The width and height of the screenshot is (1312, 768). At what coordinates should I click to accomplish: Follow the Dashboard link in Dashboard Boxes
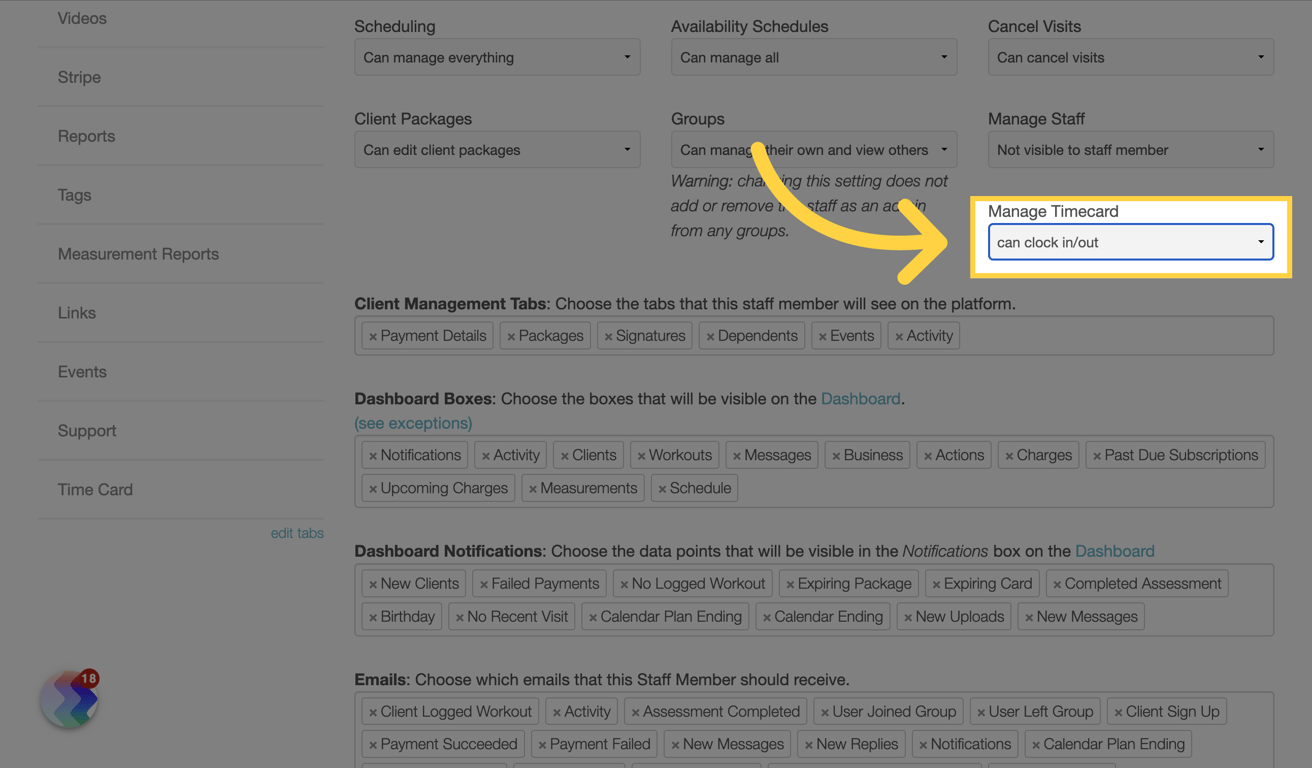[860, 398]
